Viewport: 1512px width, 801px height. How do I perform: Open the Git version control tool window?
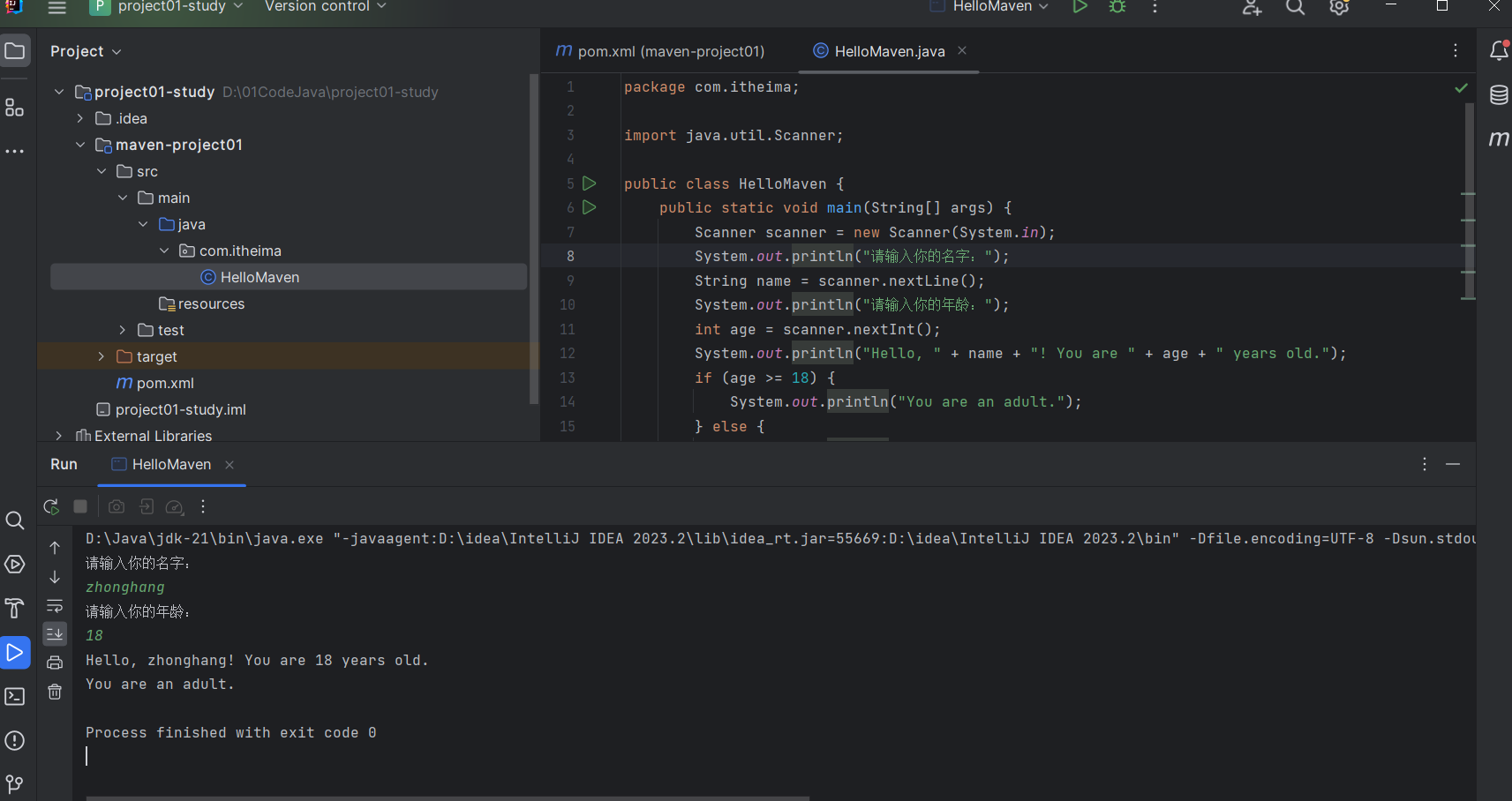coord(15,783)
